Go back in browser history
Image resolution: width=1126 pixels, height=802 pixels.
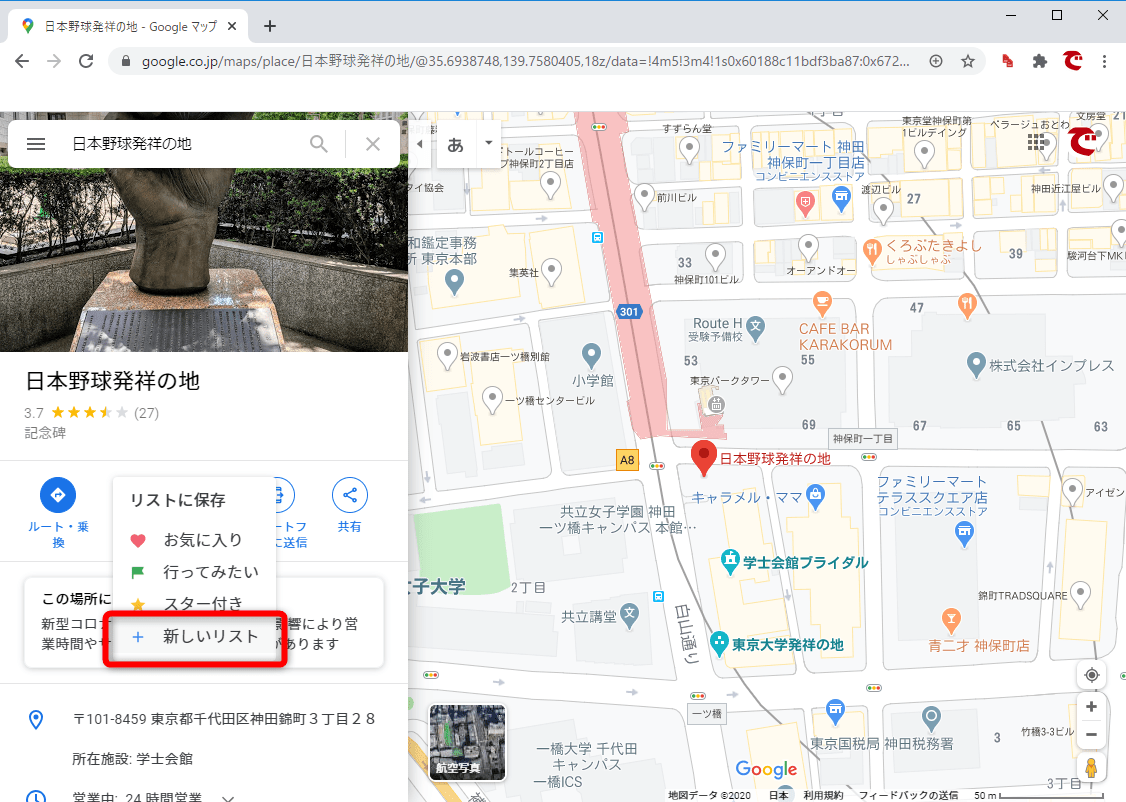tap(22, 61)
